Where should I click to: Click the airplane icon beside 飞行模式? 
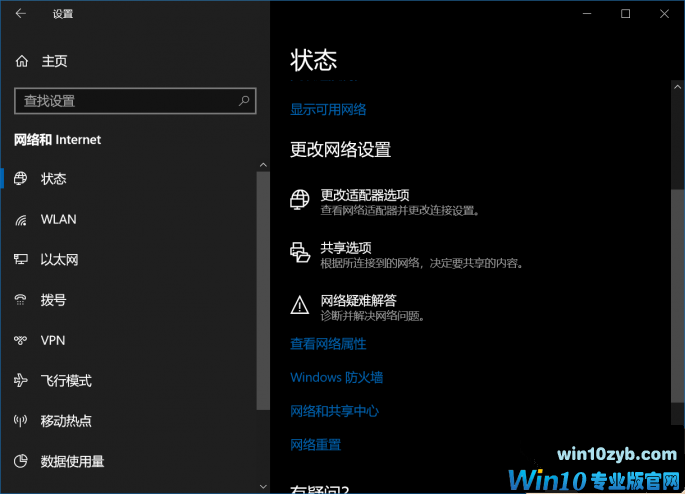click(x=21, y=380)
